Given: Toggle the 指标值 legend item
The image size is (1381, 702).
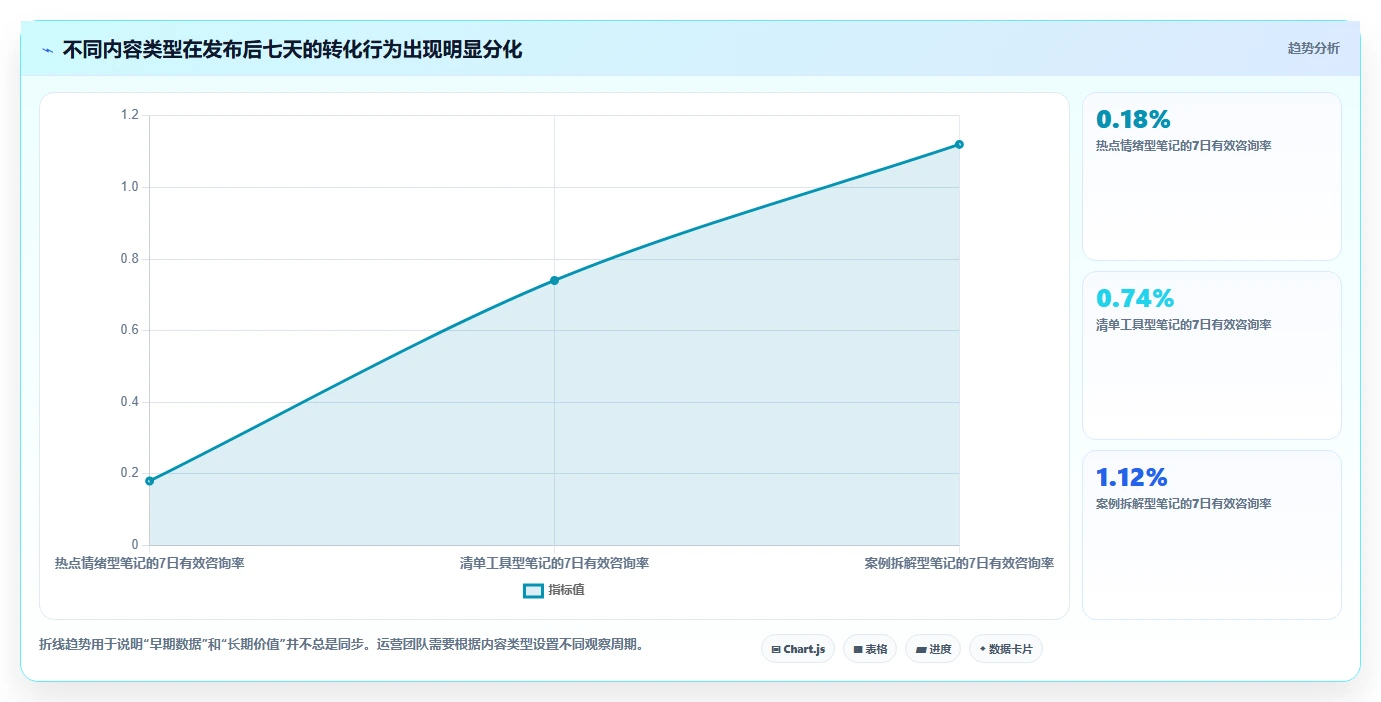Looking at the screenshot, I should 554,590.
